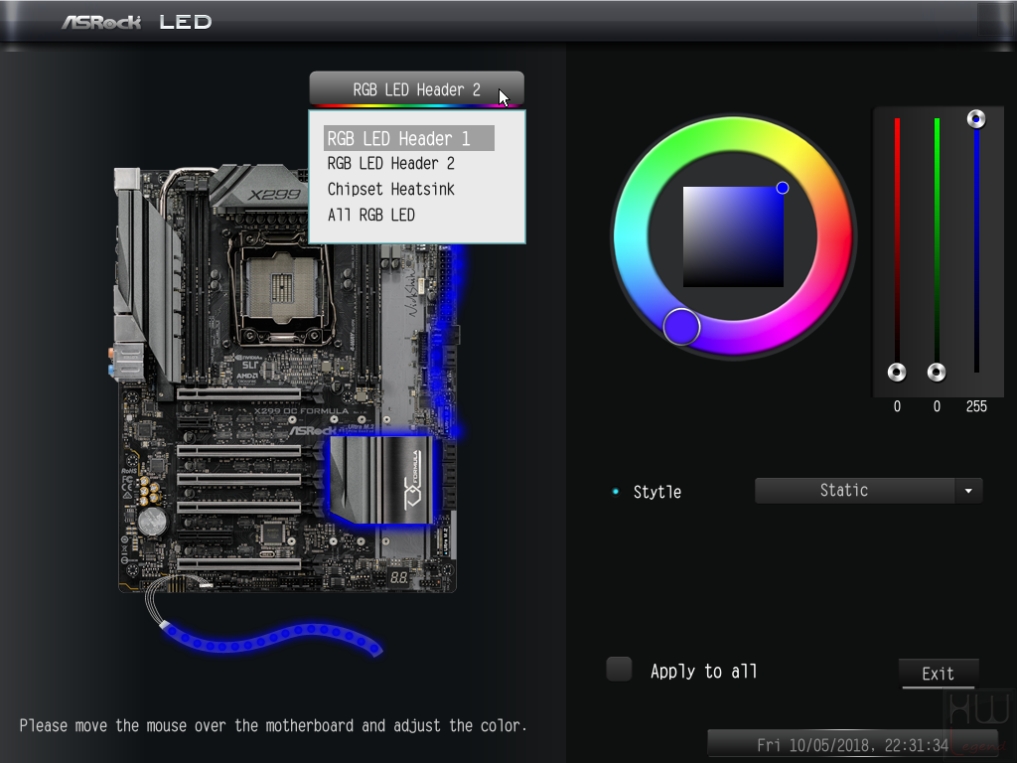Click the Exit button
Screen dimensions: 1017x763
tap(938, 673)
